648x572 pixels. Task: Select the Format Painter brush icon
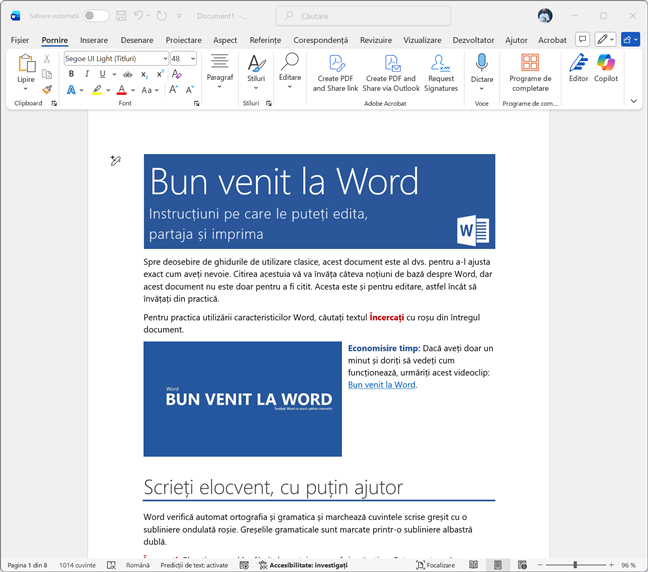(x=47, y=89)
